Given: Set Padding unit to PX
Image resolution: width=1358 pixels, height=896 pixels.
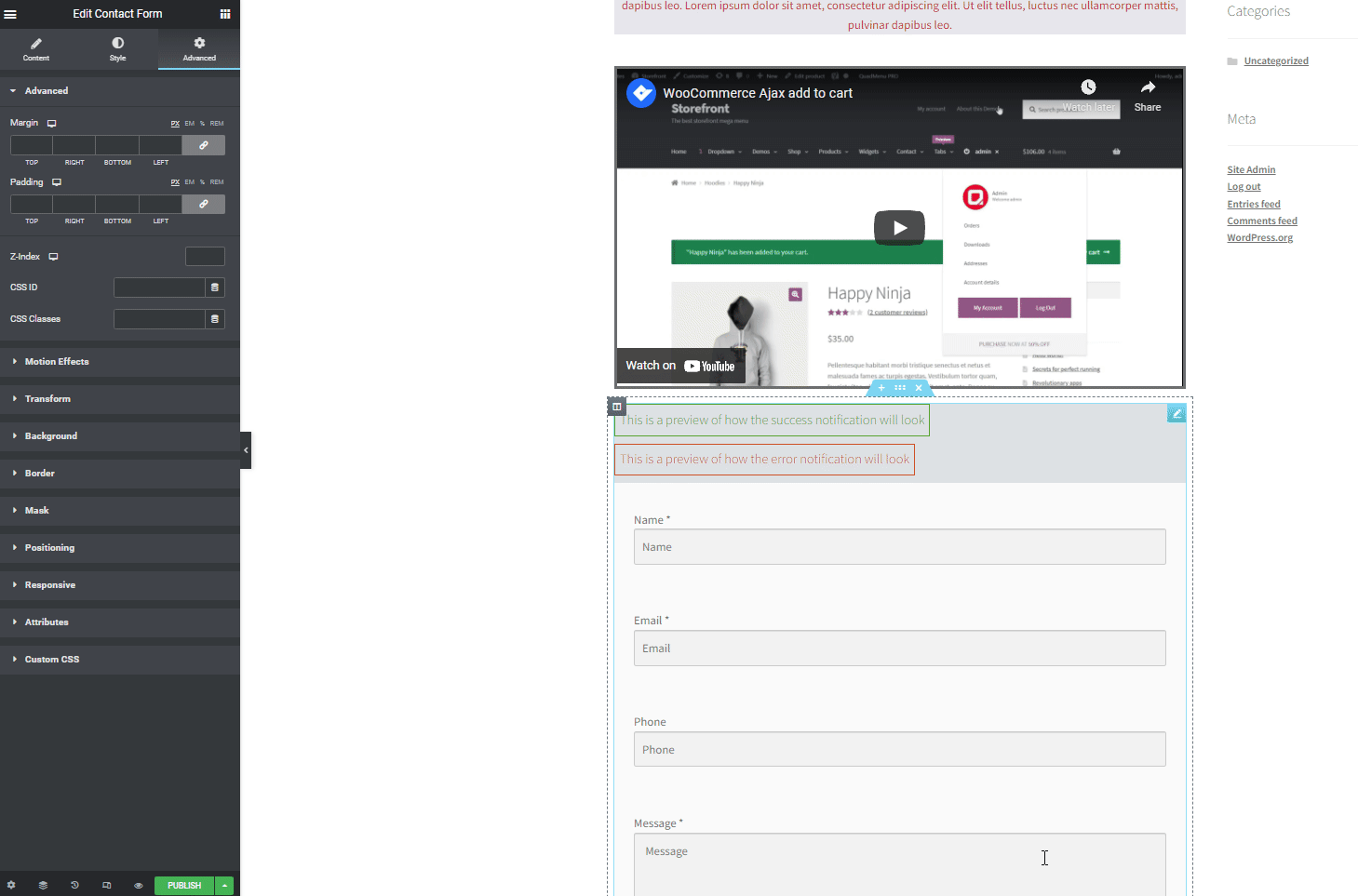Looking at the screenshot, I should point(175,182).
